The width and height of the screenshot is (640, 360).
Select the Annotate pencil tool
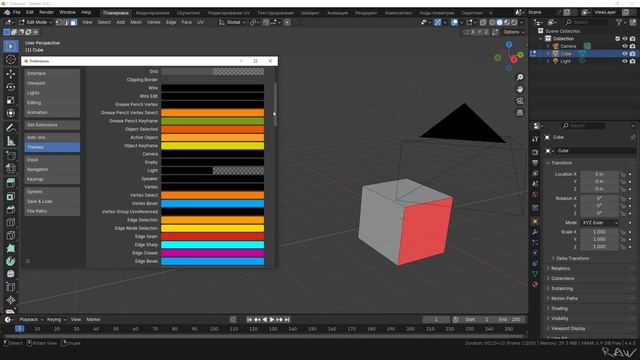click(11, 128)
